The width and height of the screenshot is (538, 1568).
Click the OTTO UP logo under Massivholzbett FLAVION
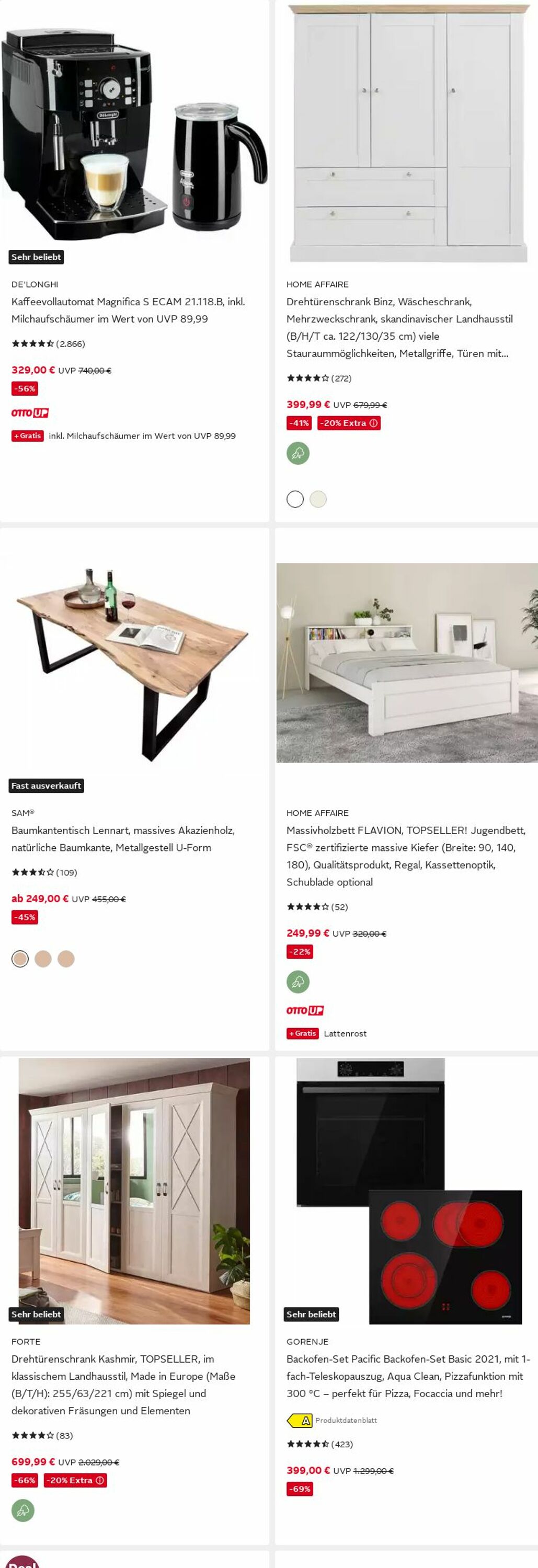(x=305, y=1010)
